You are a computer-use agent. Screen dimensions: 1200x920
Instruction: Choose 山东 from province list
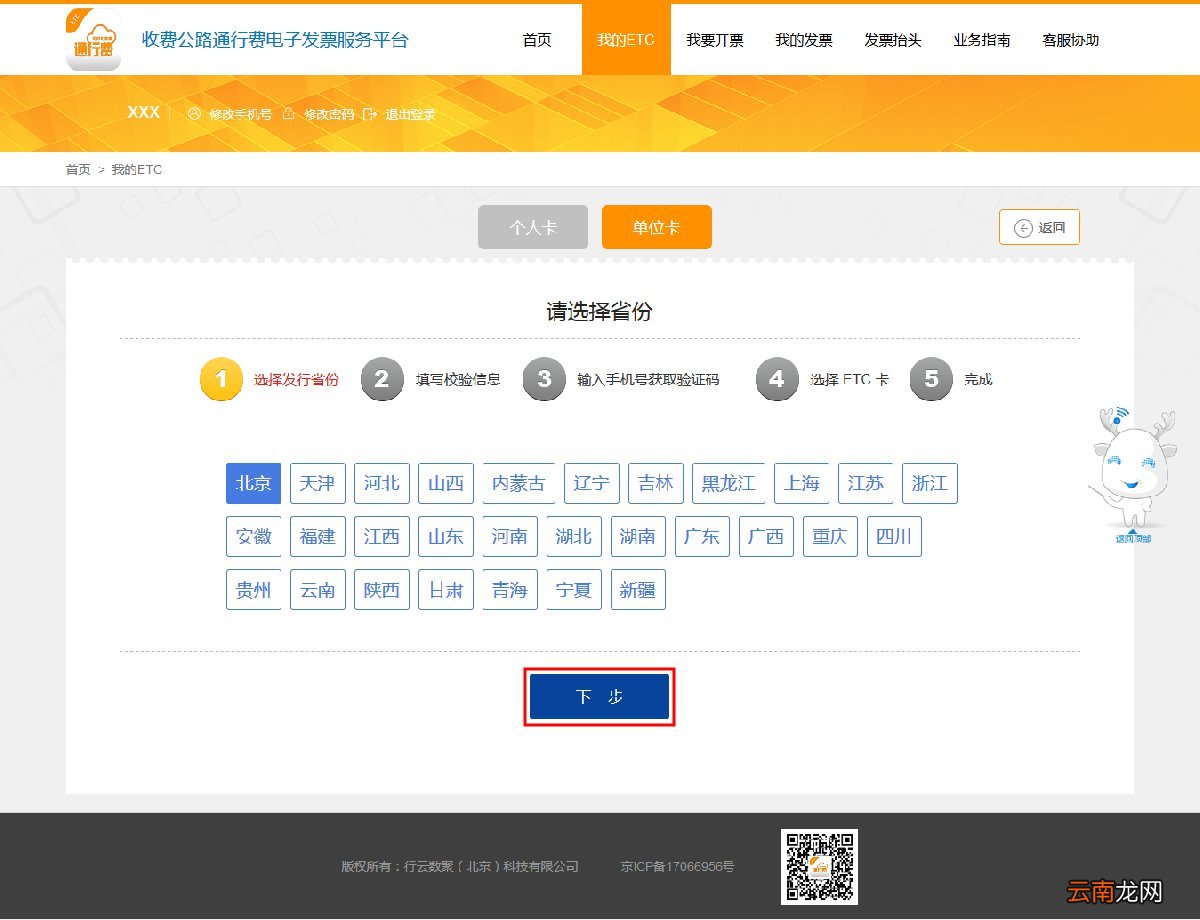[x=445, y=536]
